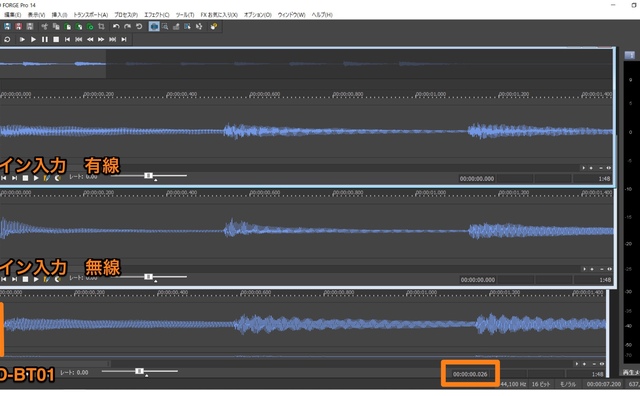Select the Magnify tool icon in toolbar
640x396 pixels.
[165, 27]
